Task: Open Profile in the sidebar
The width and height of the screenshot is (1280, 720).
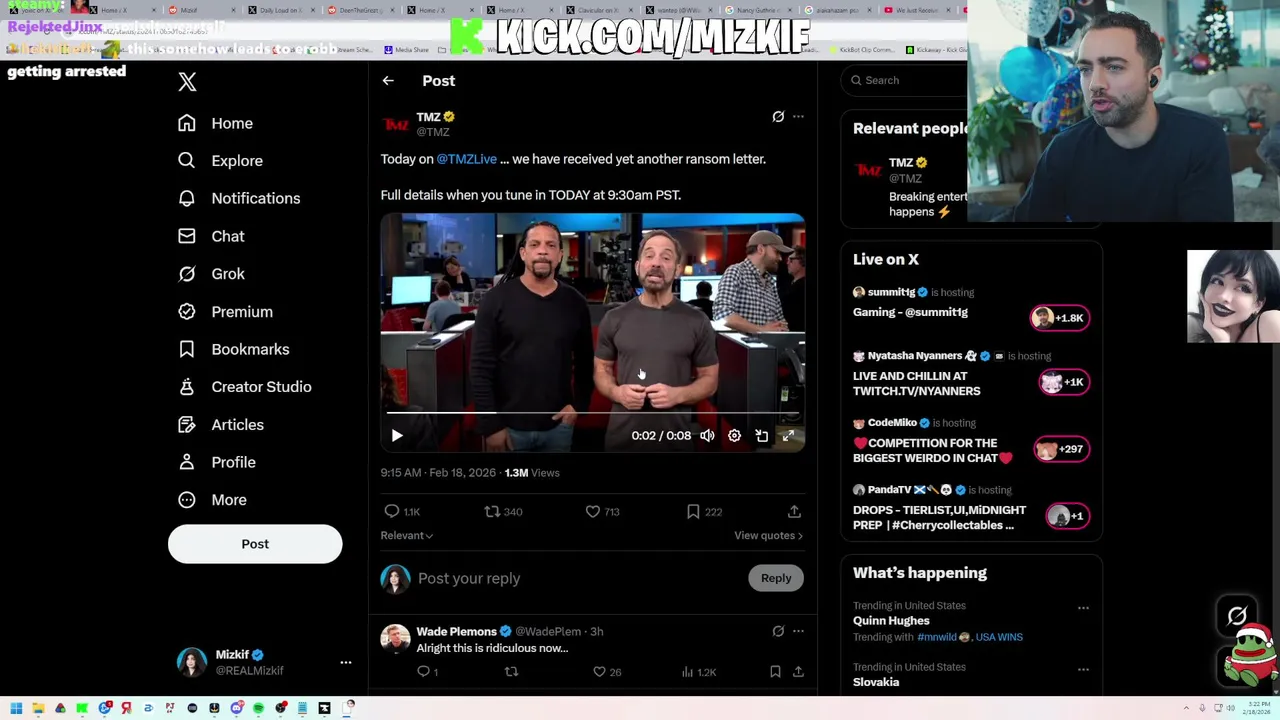Action: (x=217, y=462)
